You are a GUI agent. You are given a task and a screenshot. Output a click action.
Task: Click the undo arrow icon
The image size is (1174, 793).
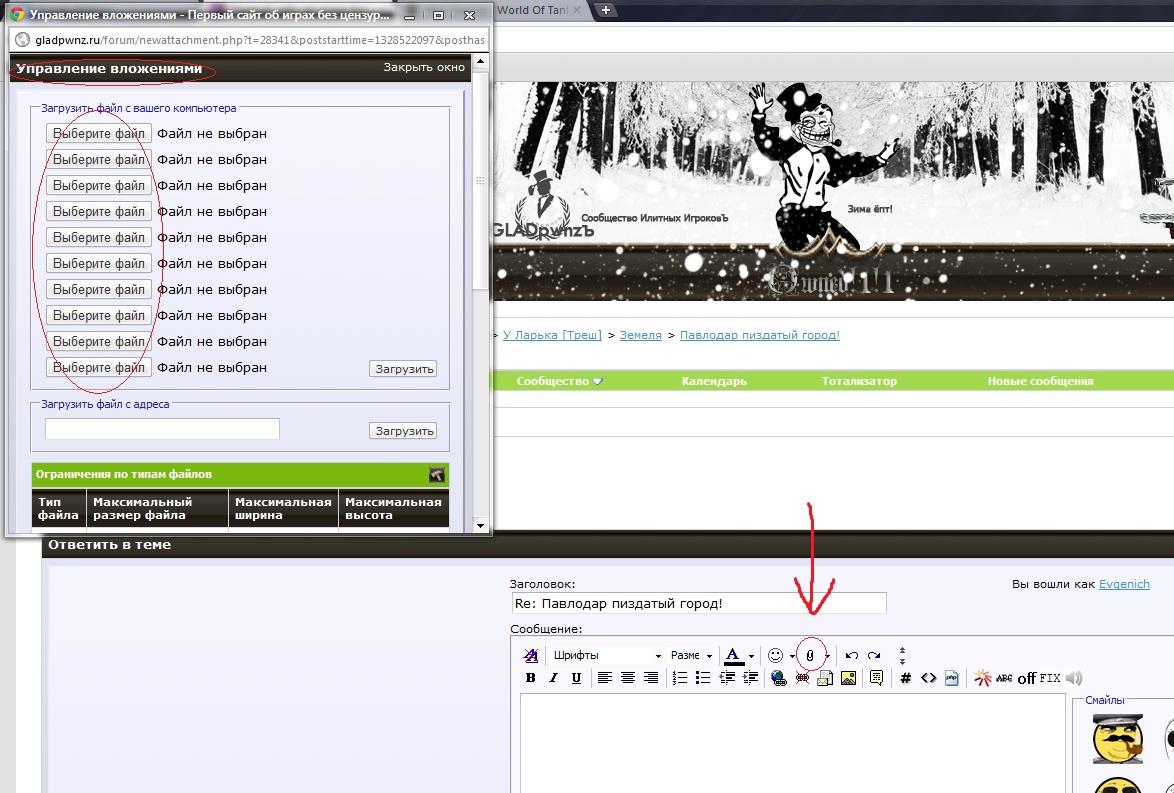pyautogui.click(x=852, y=655)
